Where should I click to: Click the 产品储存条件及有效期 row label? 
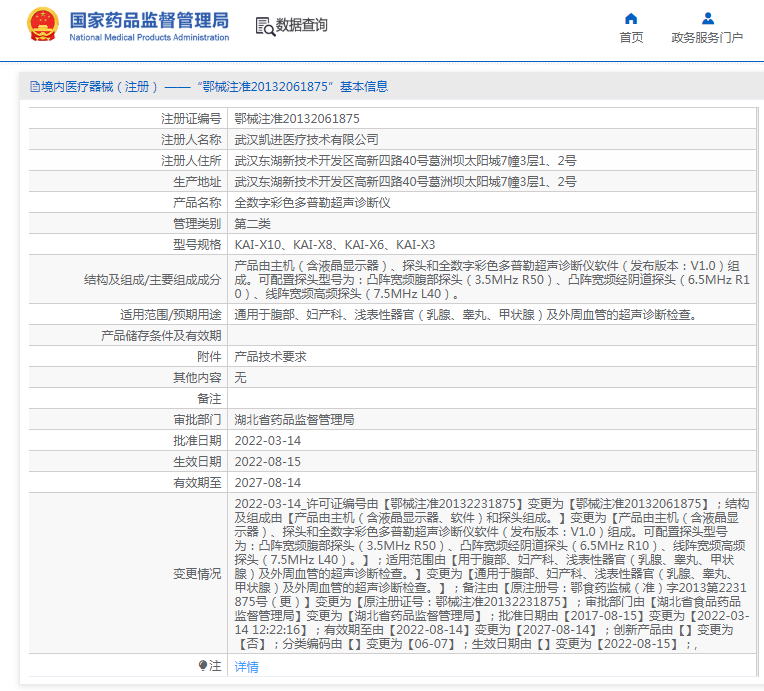(x=161, y=335)
